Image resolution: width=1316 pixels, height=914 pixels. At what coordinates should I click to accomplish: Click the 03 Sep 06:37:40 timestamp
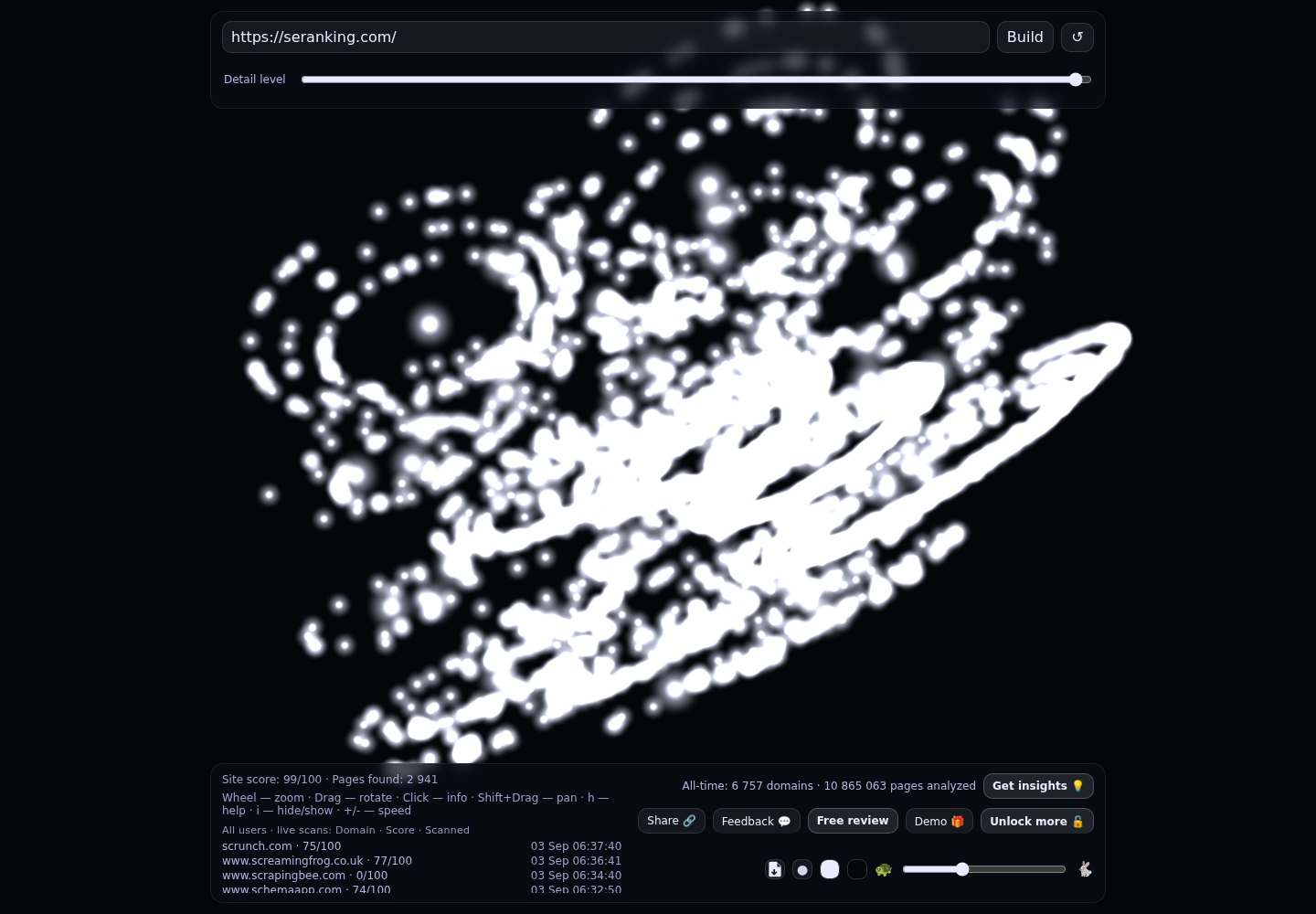point(576,846)
